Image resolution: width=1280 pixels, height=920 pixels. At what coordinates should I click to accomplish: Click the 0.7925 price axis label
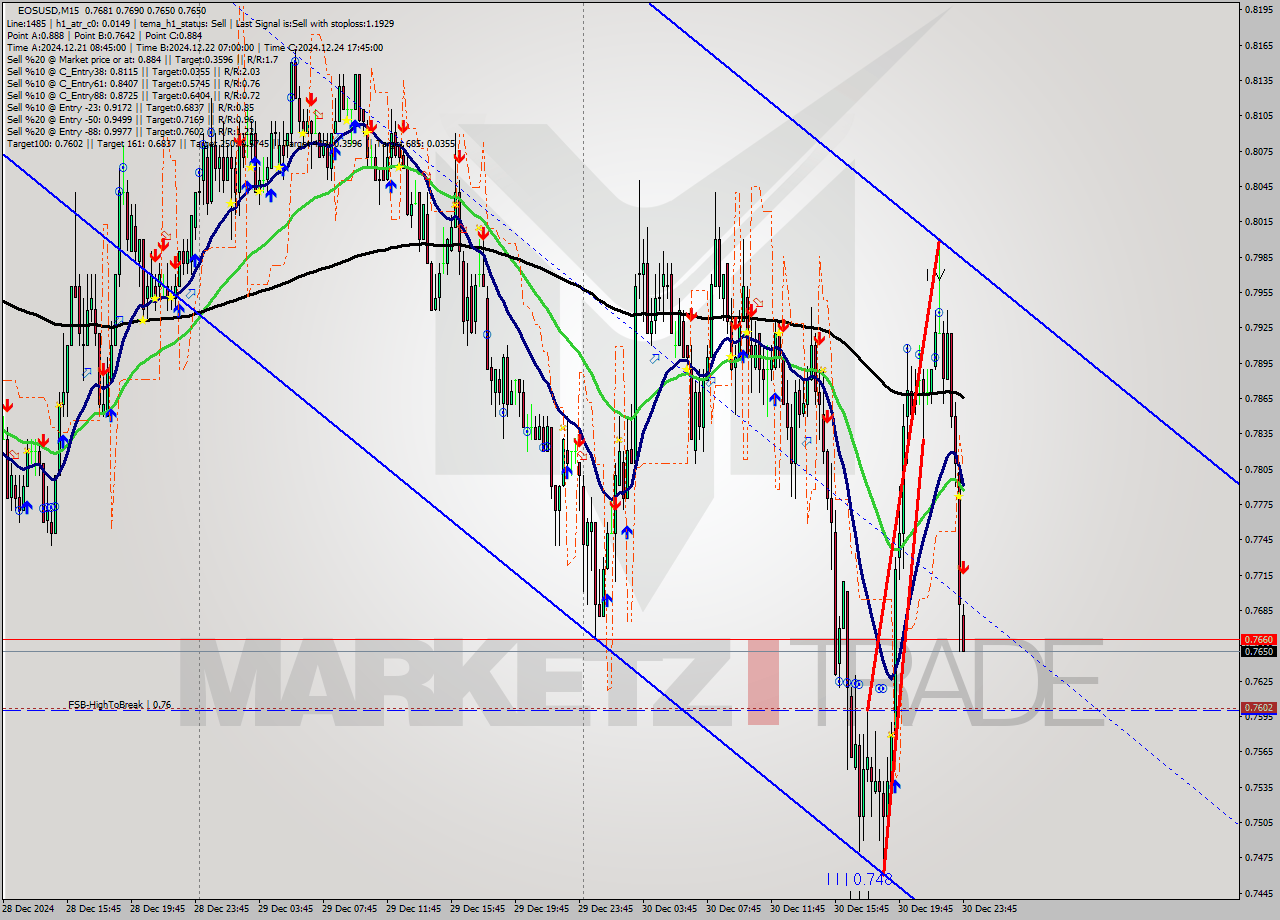point(1259,328)
